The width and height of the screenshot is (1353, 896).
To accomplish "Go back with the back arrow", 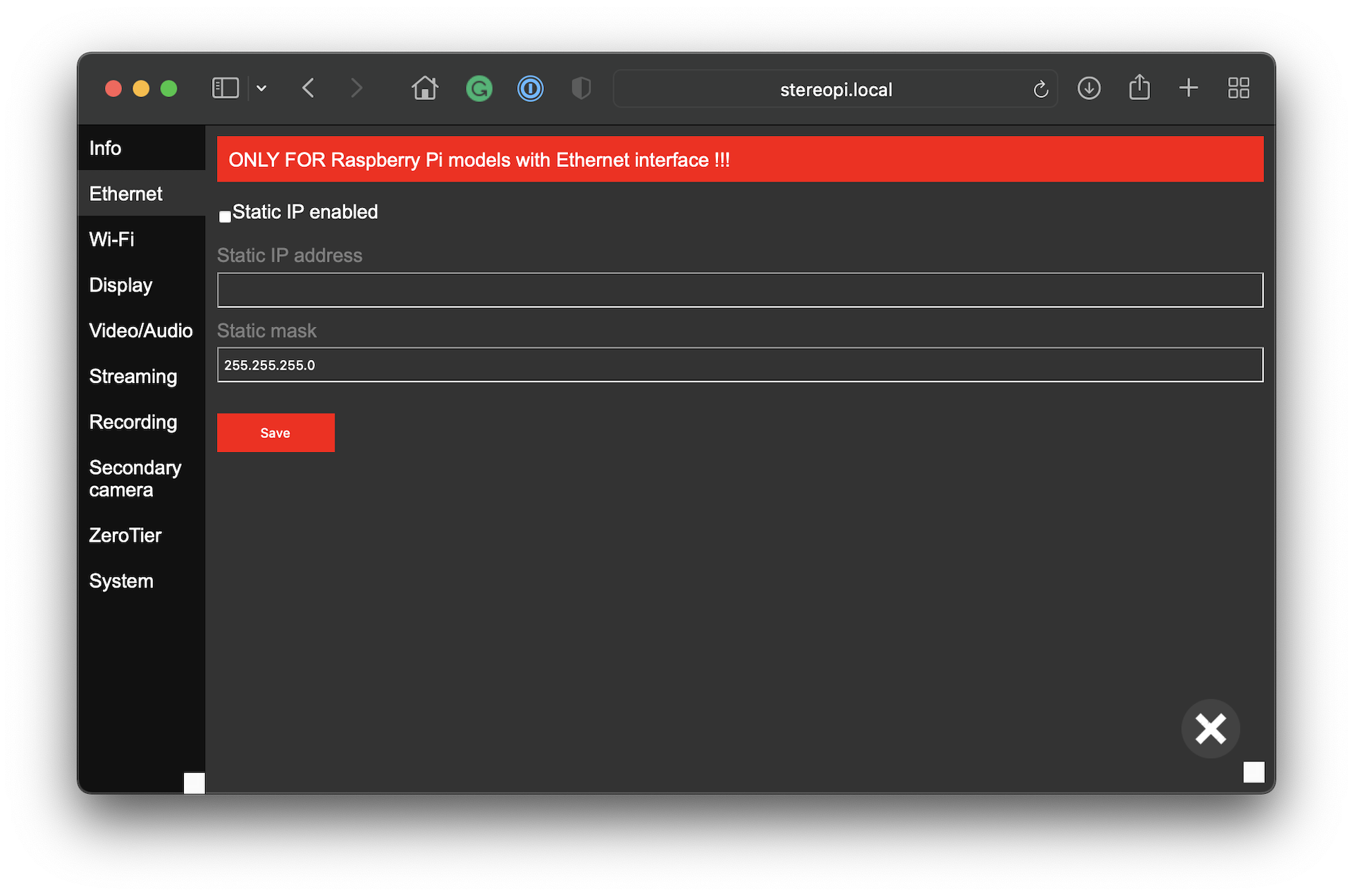I will [x=308, y=88].
